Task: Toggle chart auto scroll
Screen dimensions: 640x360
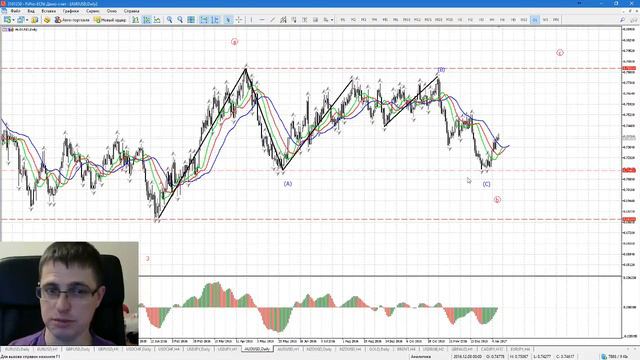Action: point(204,20)
